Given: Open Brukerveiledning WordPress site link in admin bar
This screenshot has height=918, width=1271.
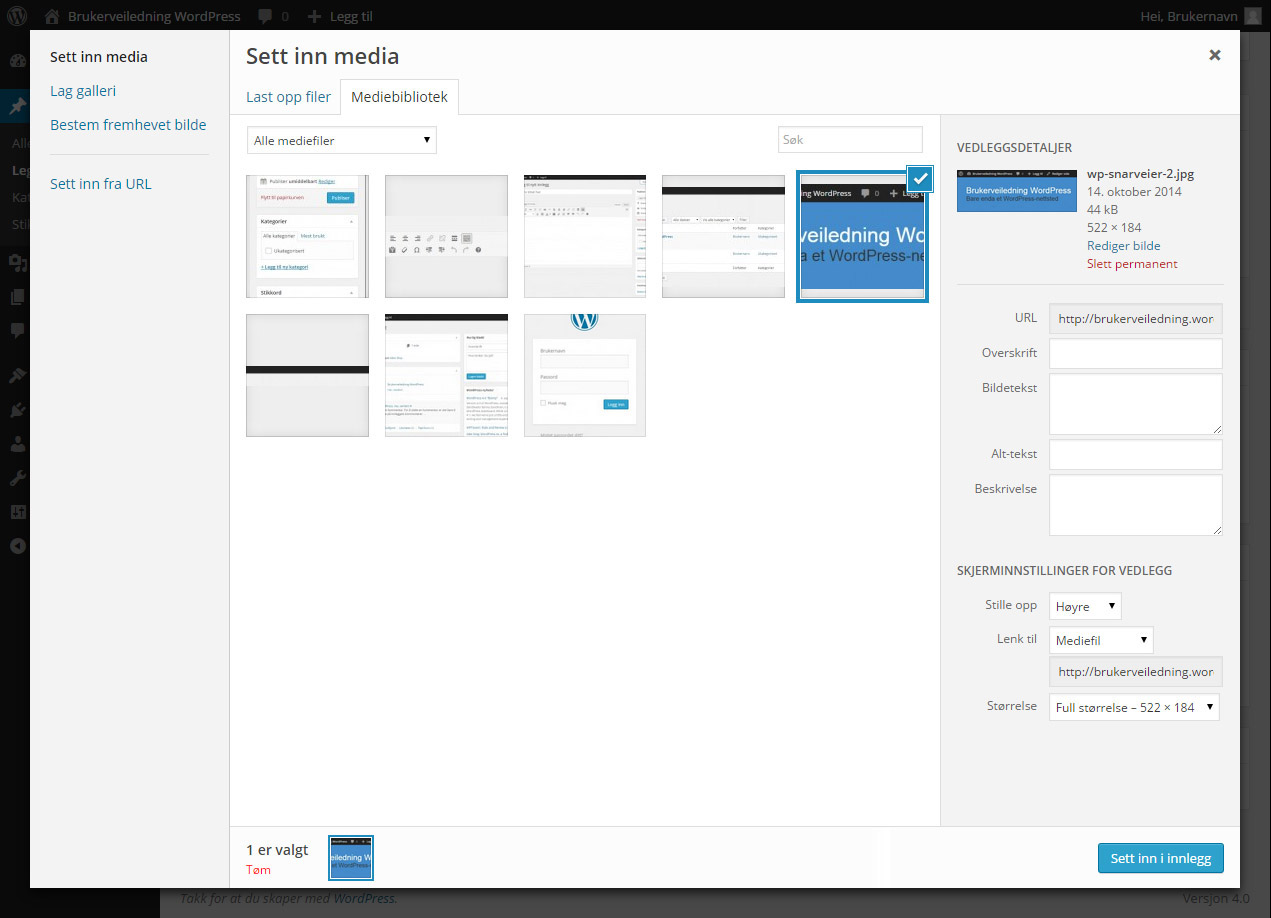Looking at the screenshot, I should [154, 16].
